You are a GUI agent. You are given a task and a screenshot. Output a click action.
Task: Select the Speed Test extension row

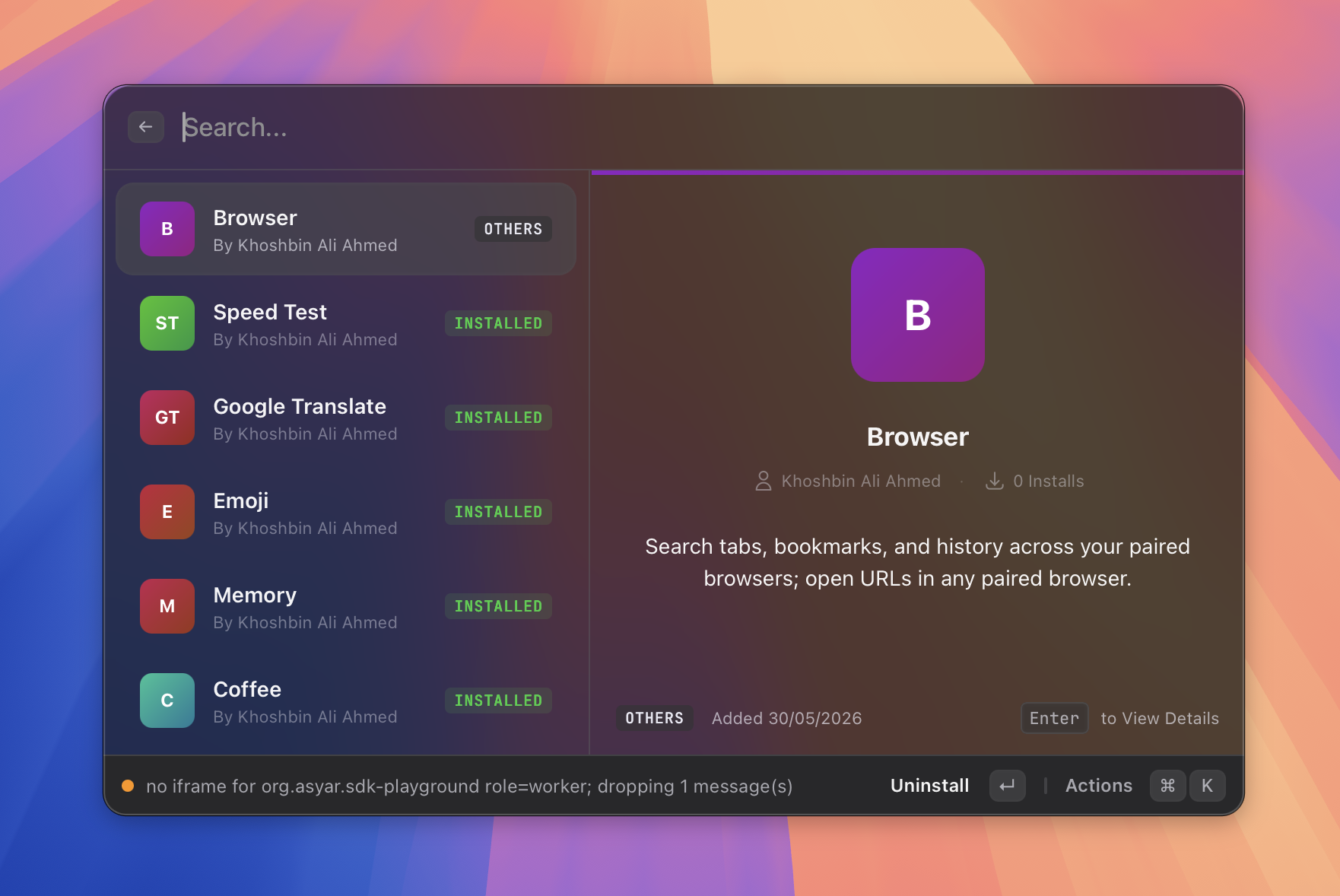[346, 323]
